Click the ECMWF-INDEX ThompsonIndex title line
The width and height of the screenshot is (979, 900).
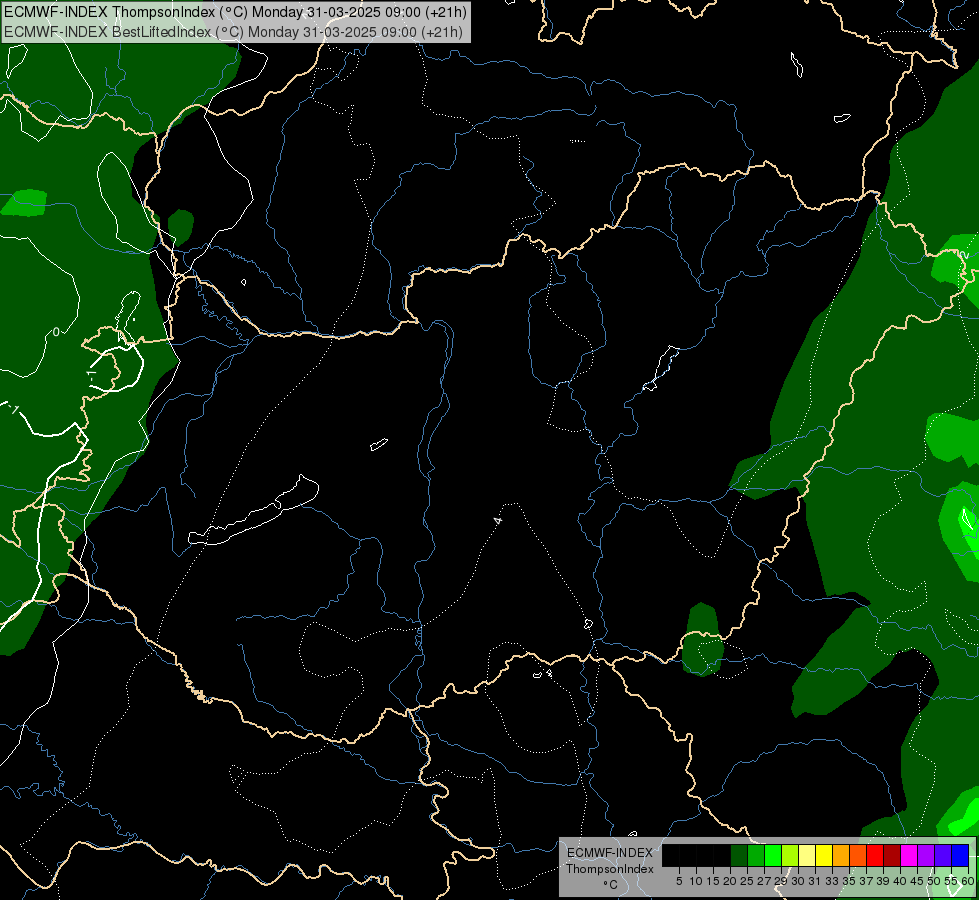coord(235,12)
